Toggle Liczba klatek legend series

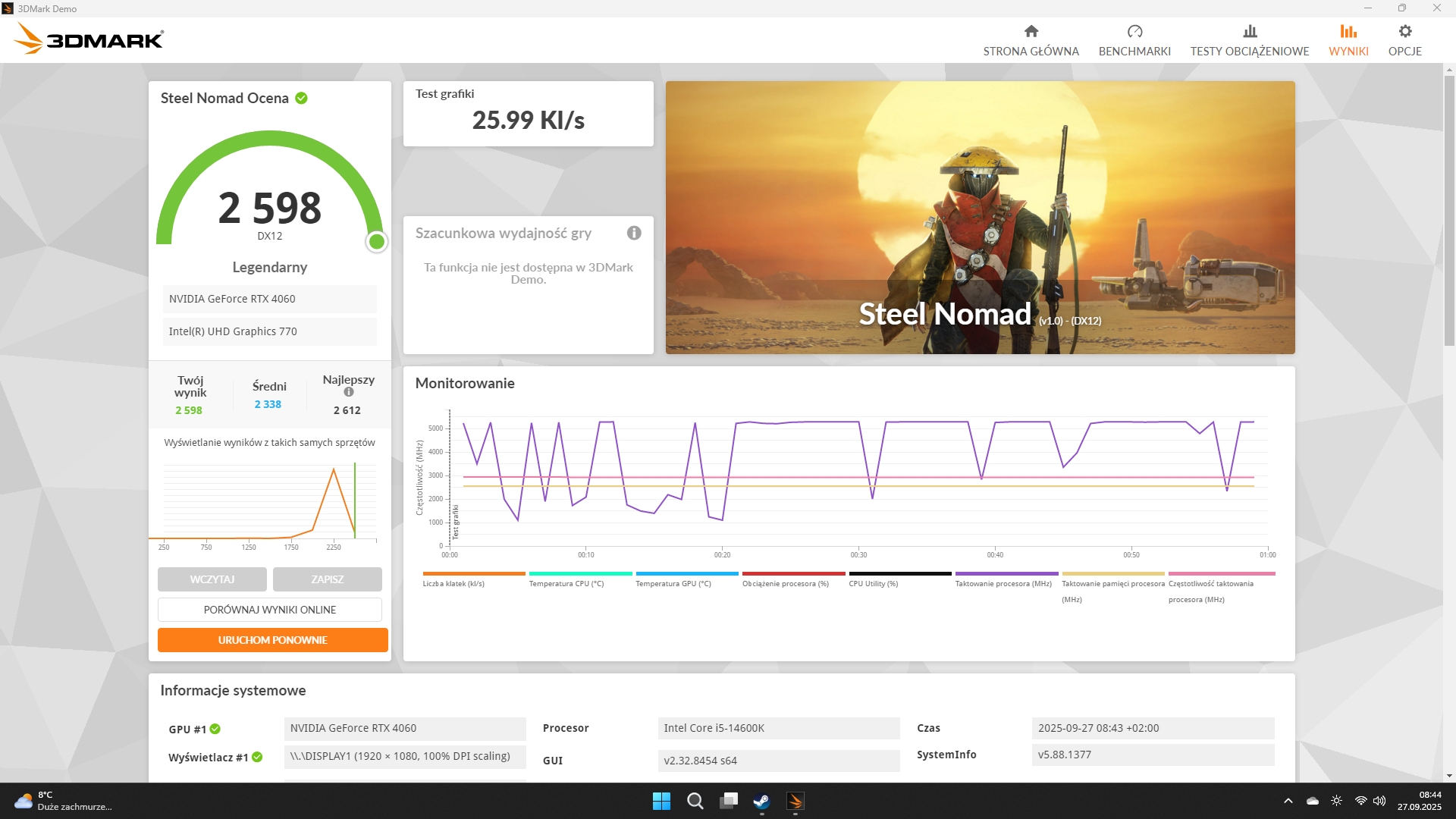453,583
